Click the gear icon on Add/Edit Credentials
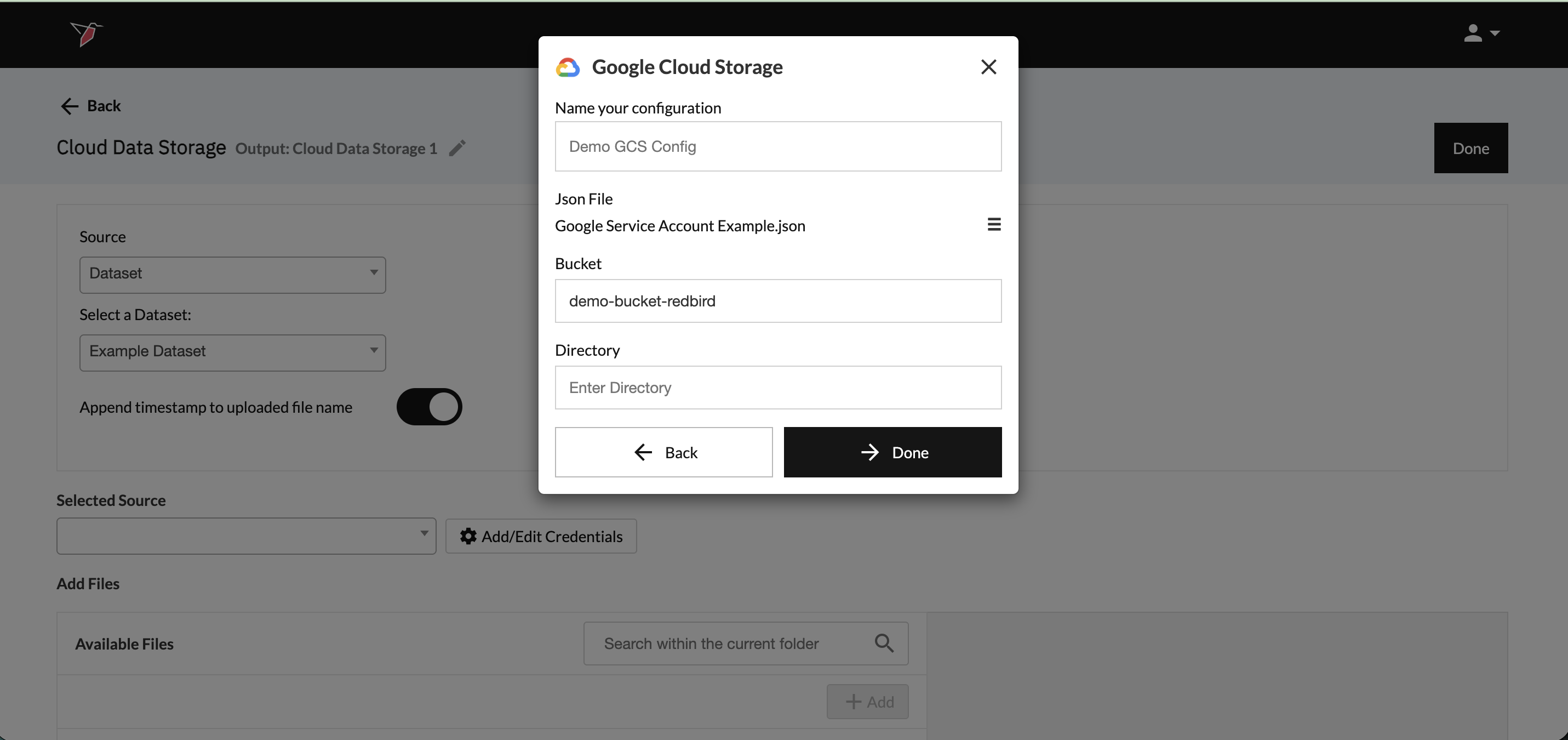 [468, 536]
